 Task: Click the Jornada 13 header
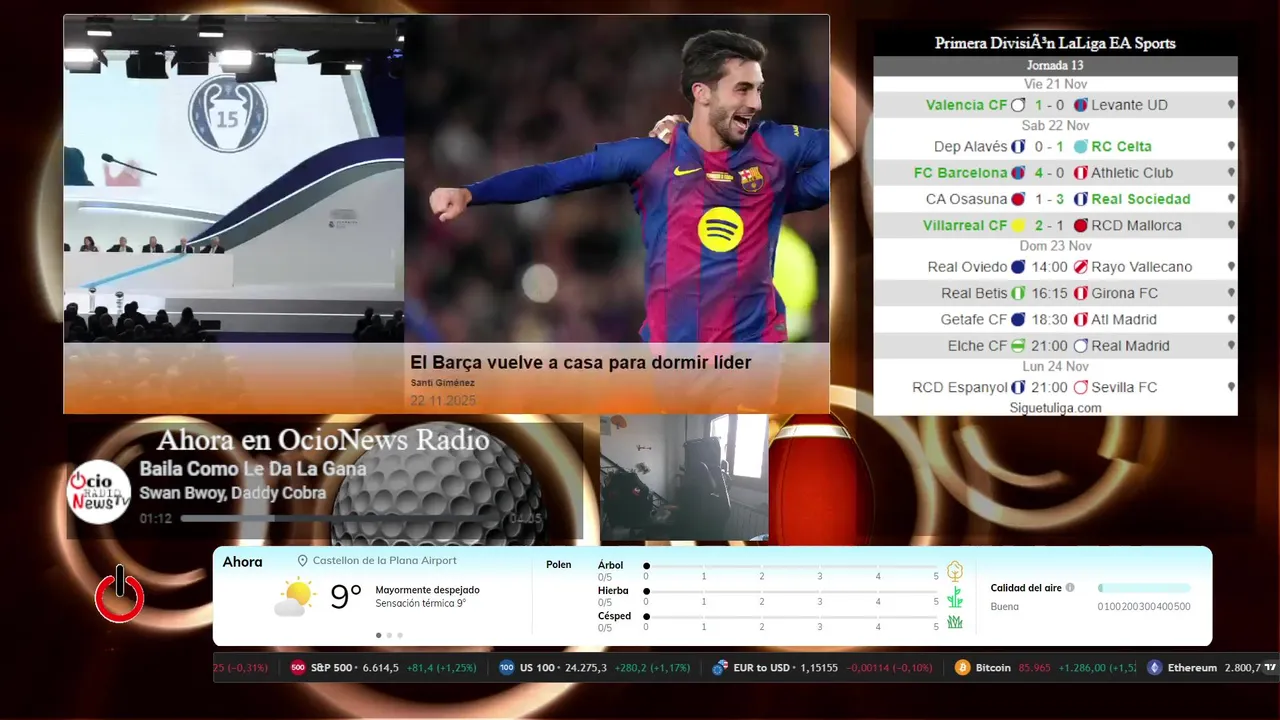[1055, 65]
